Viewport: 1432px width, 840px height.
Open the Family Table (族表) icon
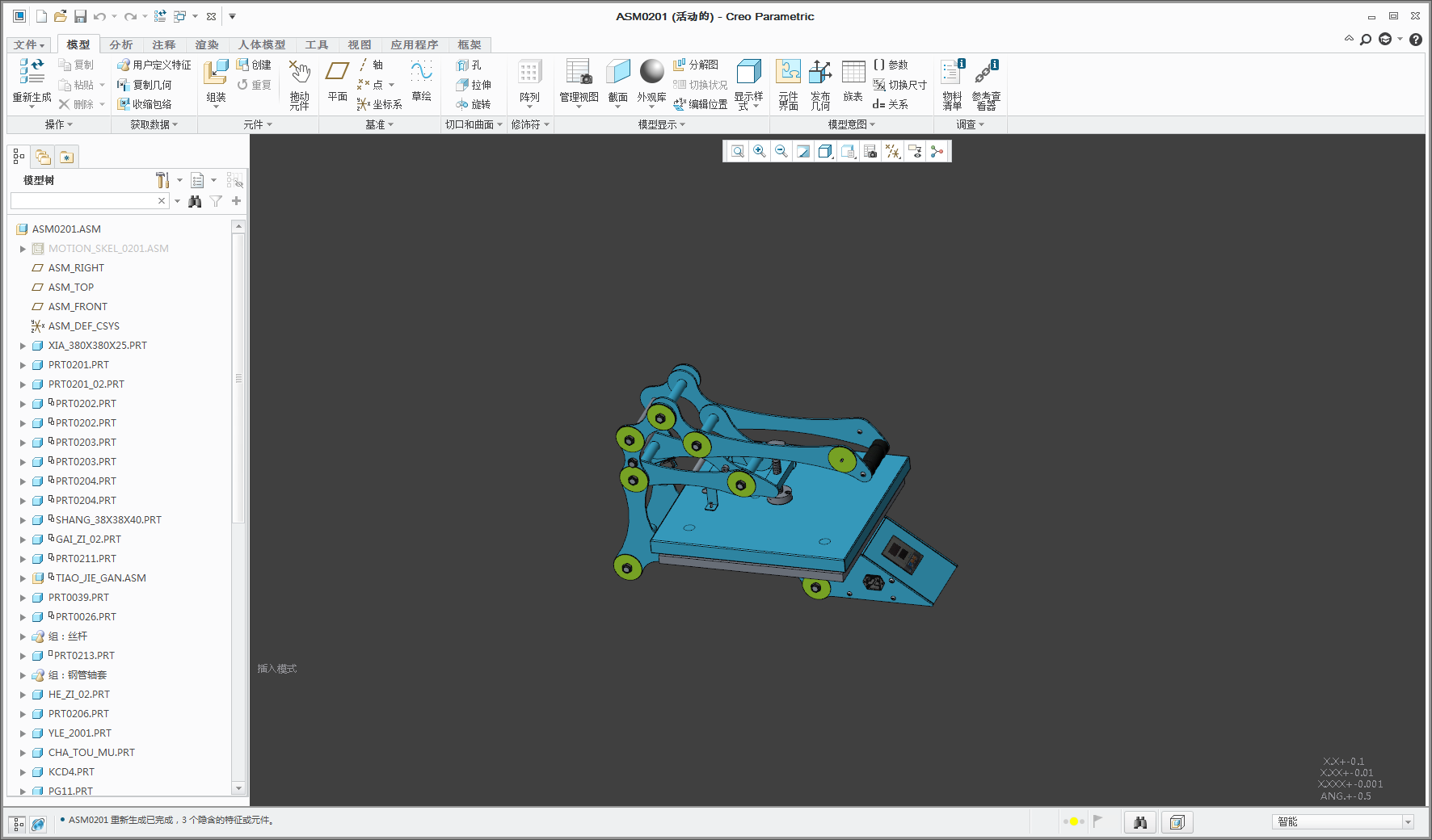853,71
